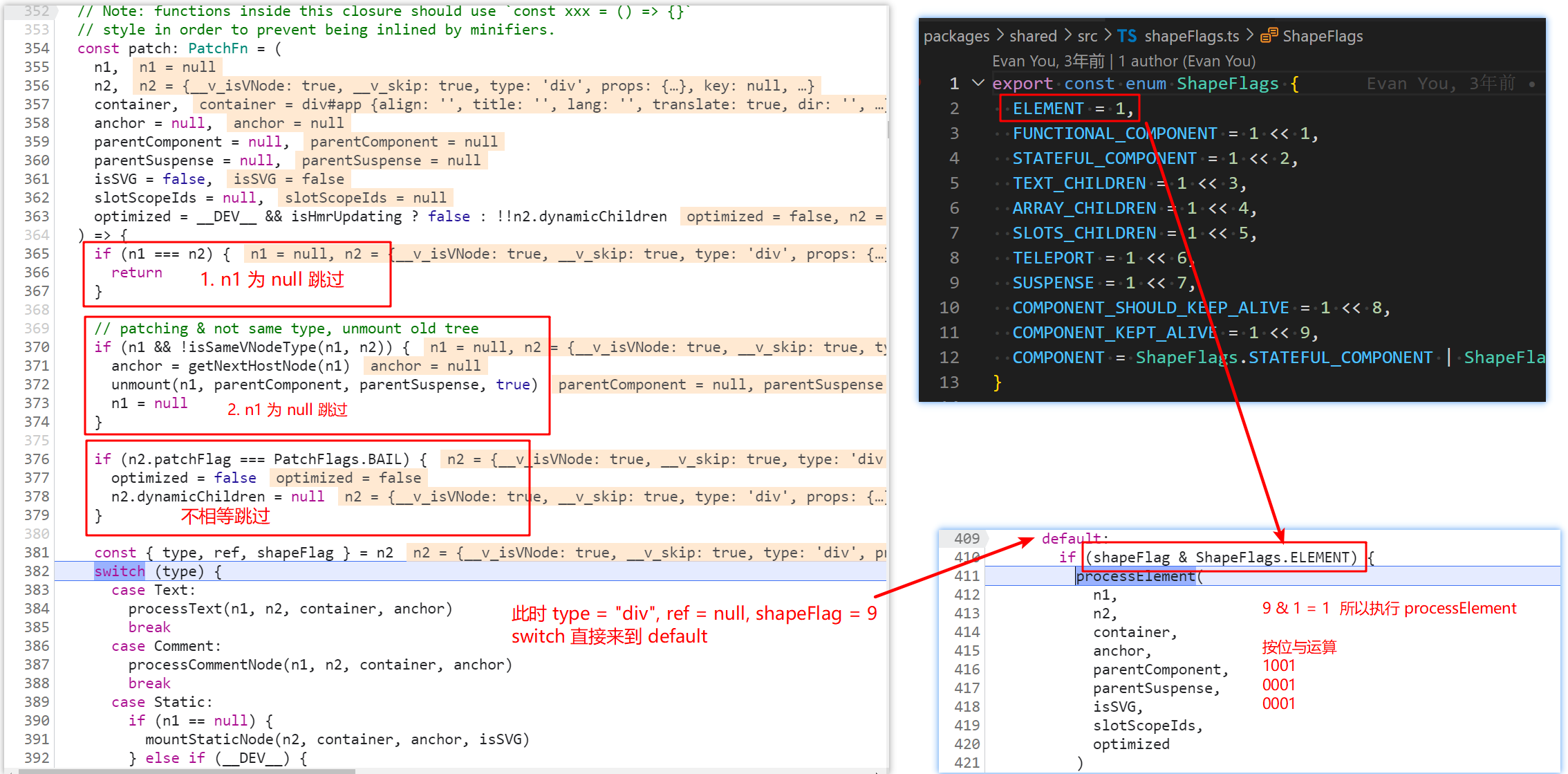Click COMPONENT member on enum line 12
Image resolution: width=1568 pixels, height=774 pixels.
click(x=1058, y=358)
